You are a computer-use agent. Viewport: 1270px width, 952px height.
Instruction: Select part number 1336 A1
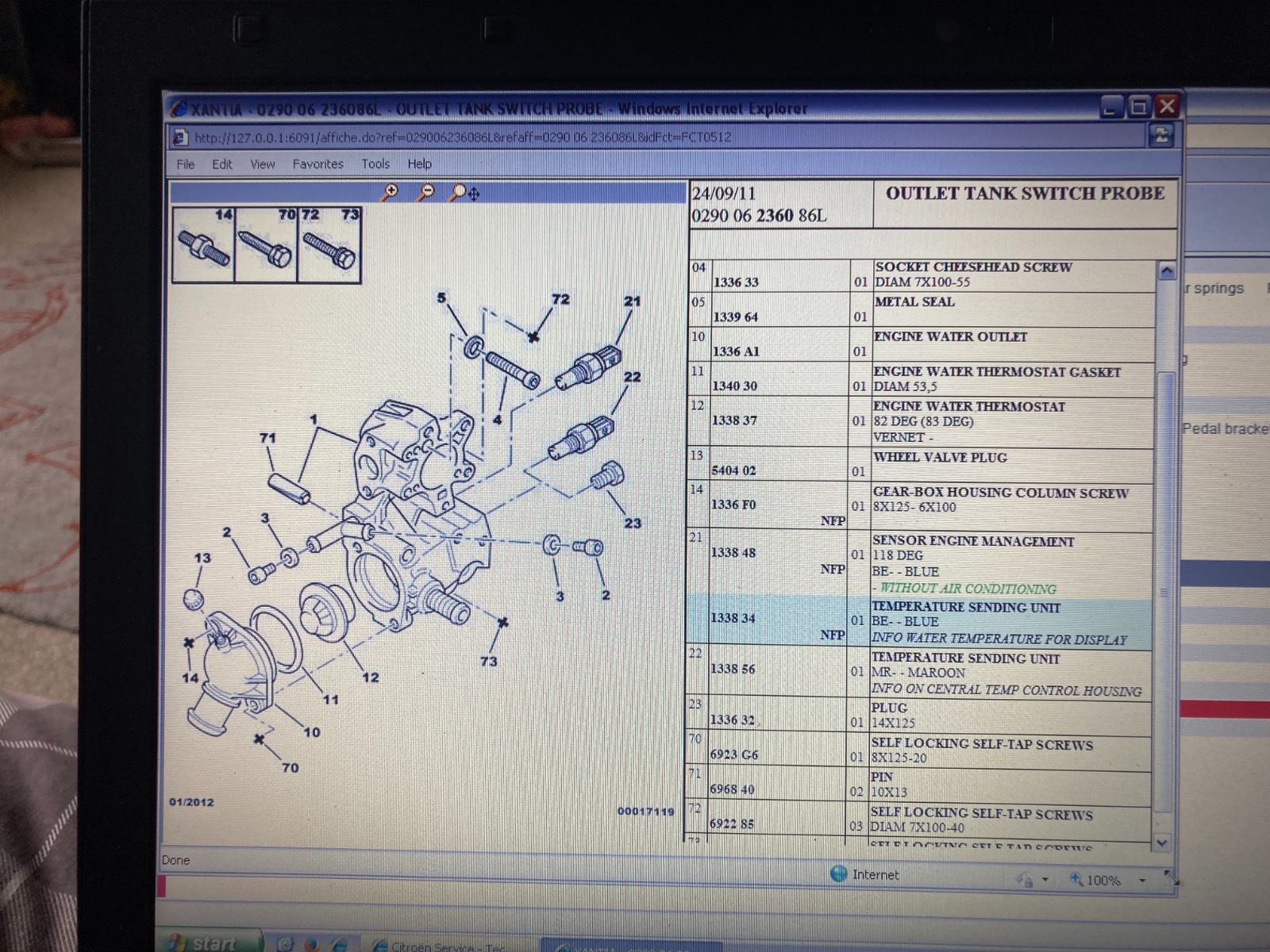[736, 351]
